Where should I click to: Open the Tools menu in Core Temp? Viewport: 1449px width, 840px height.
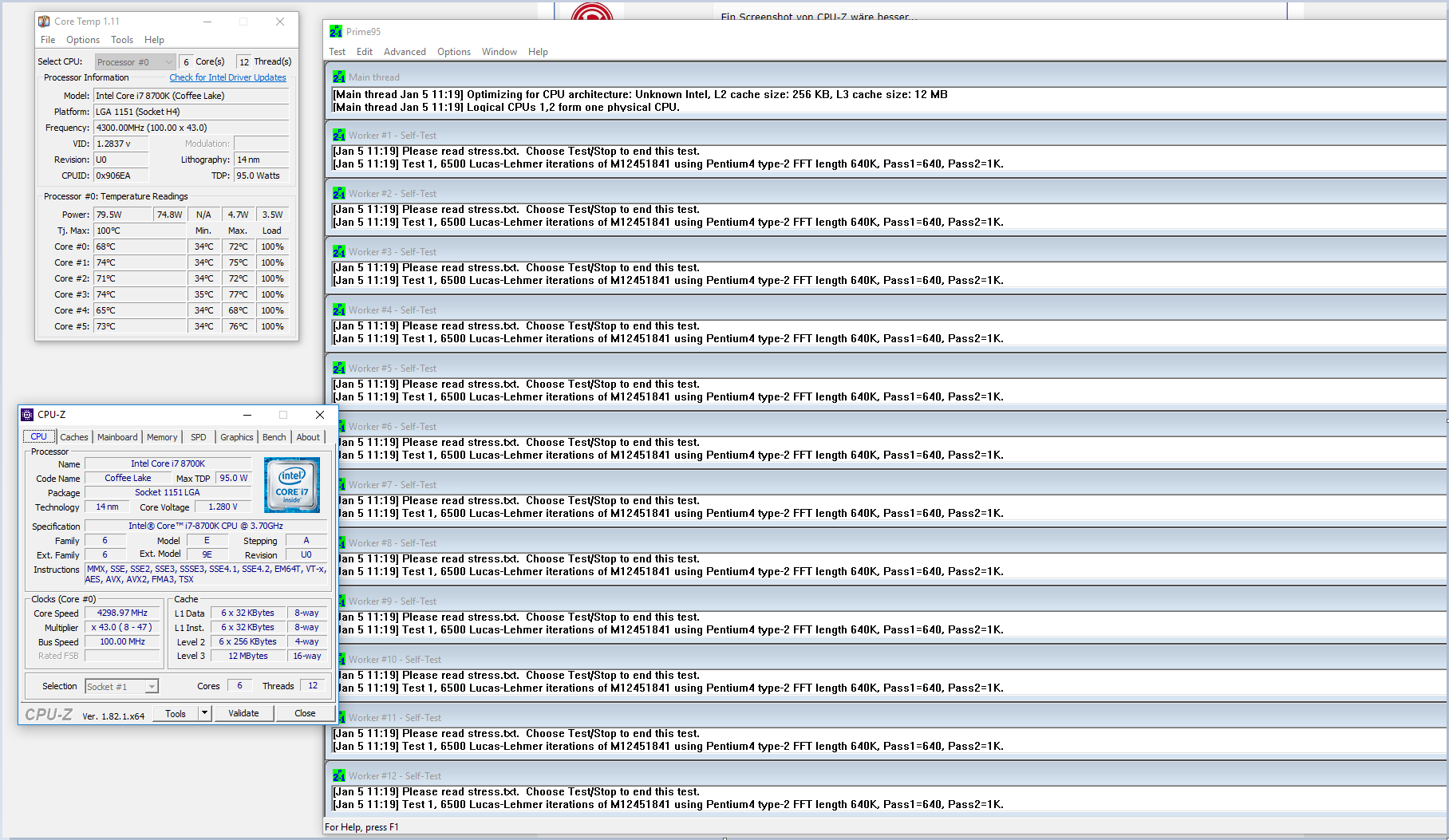[x=122, y=40]
